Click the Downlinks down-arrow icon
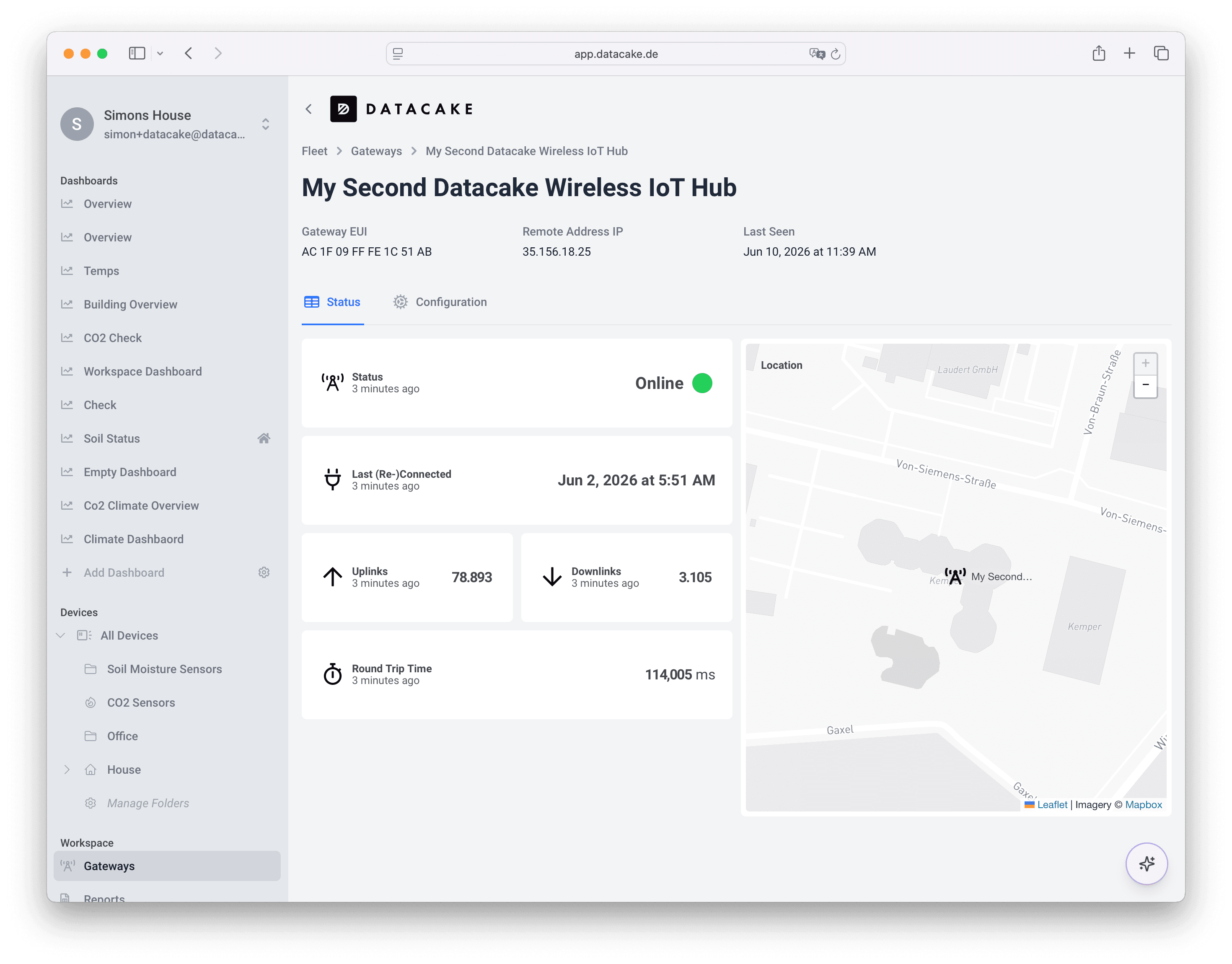Image resolution: width=1232 pixels, height=964 pixels. click(552, 577)
